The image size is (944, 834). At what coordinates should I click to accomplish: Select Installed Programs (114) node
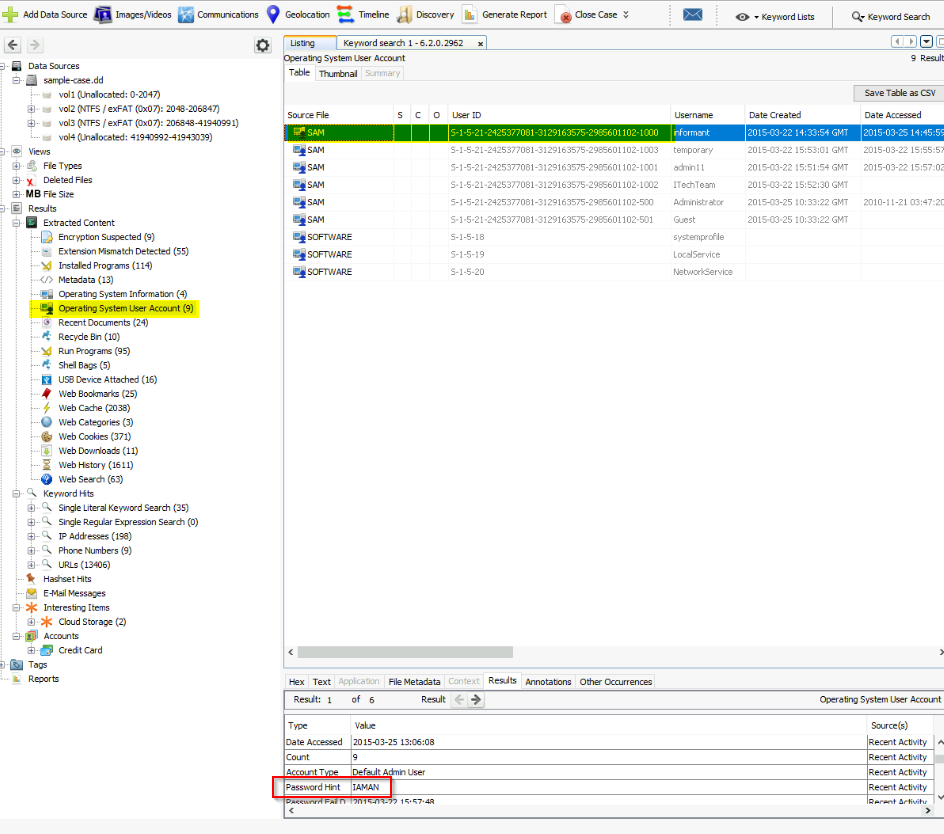pos(105,266)
